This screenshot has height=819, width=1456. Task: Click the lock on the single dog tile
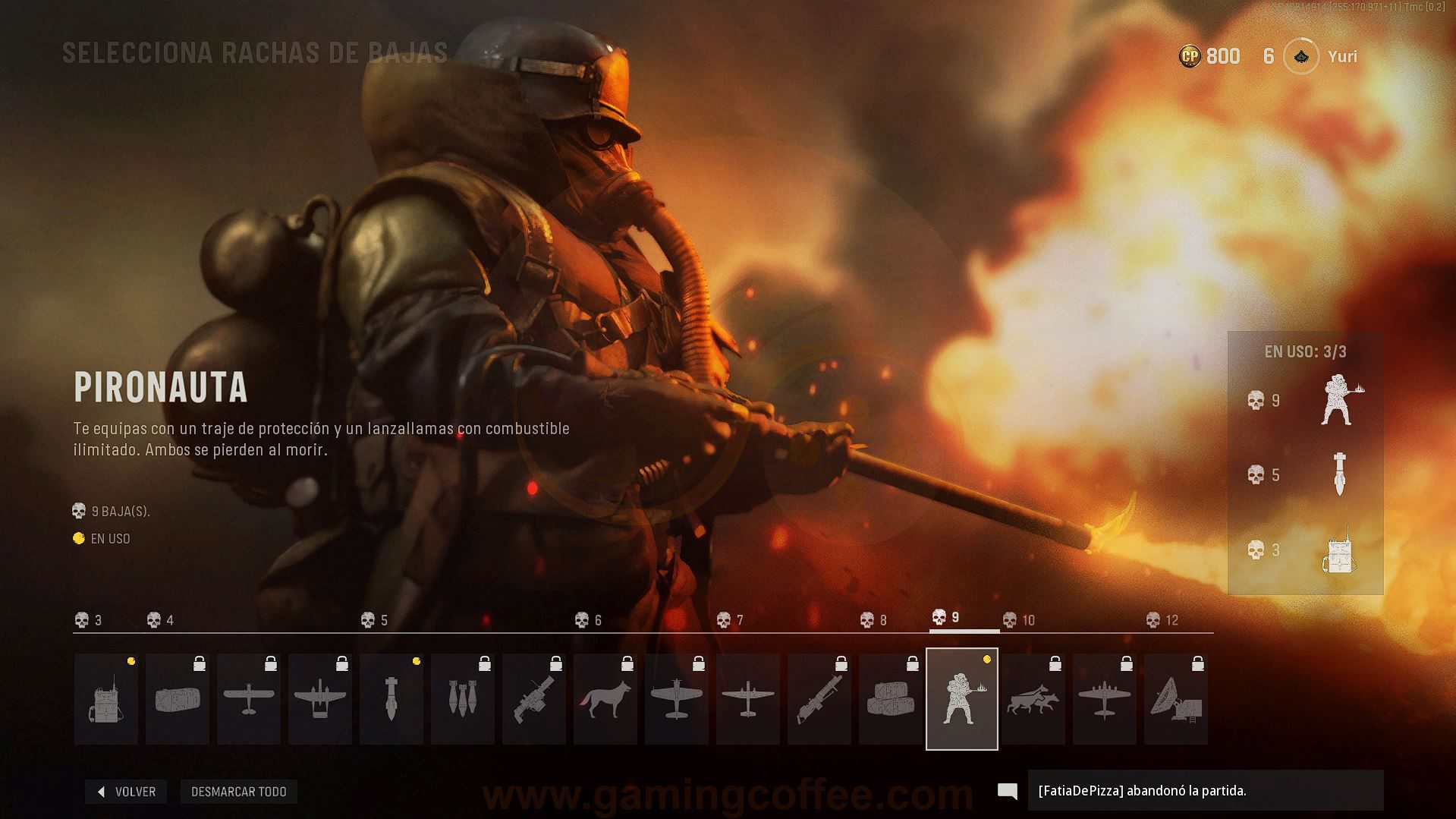[627, 663]
